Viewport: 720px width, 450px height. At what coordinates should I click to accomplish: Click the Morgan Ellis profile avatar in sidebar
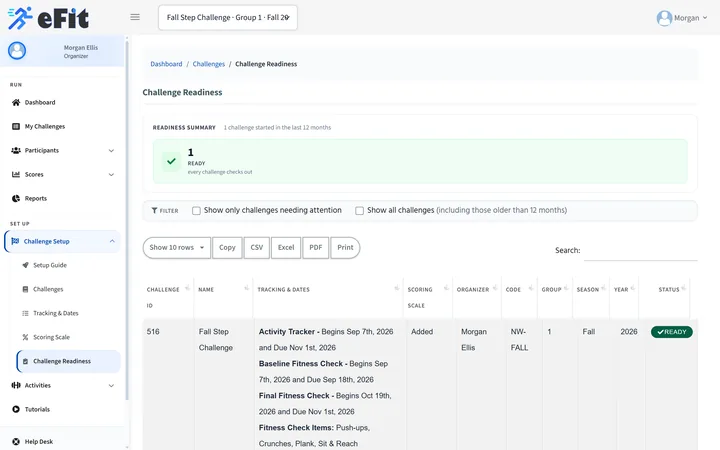[17, 51]
